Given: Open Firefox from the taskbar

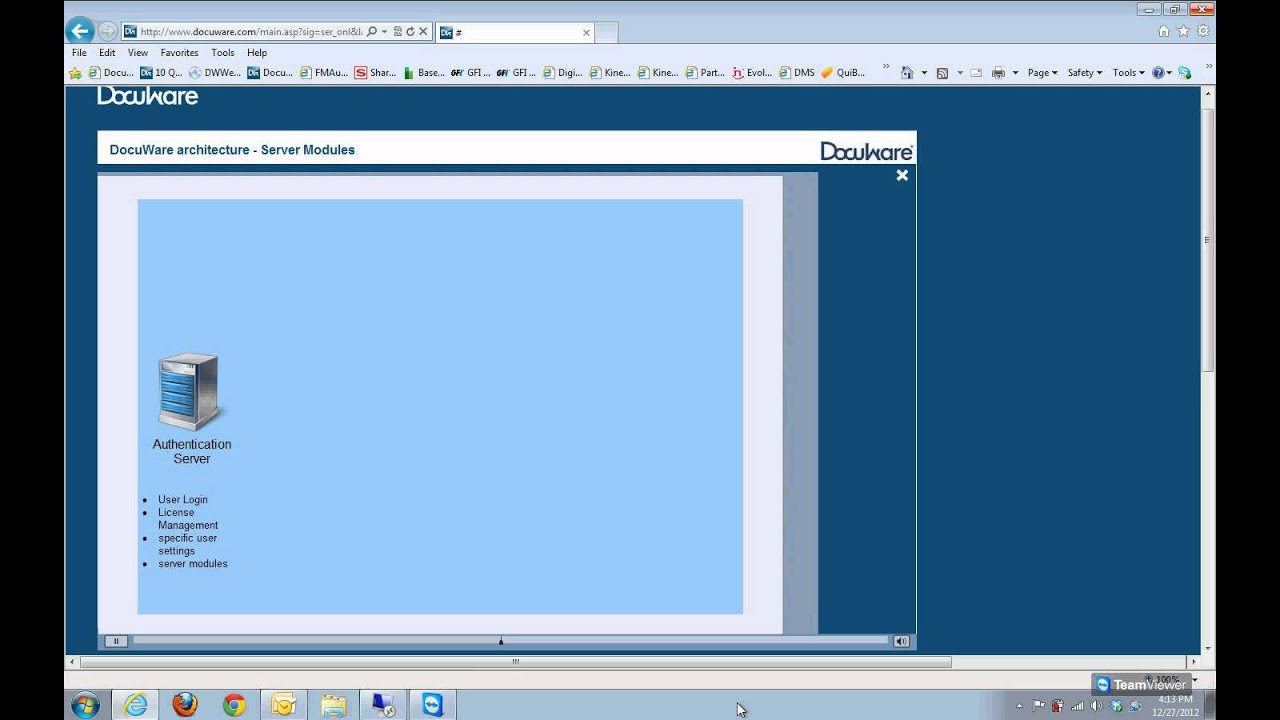Looking at the screenshot, I should 185,705.
